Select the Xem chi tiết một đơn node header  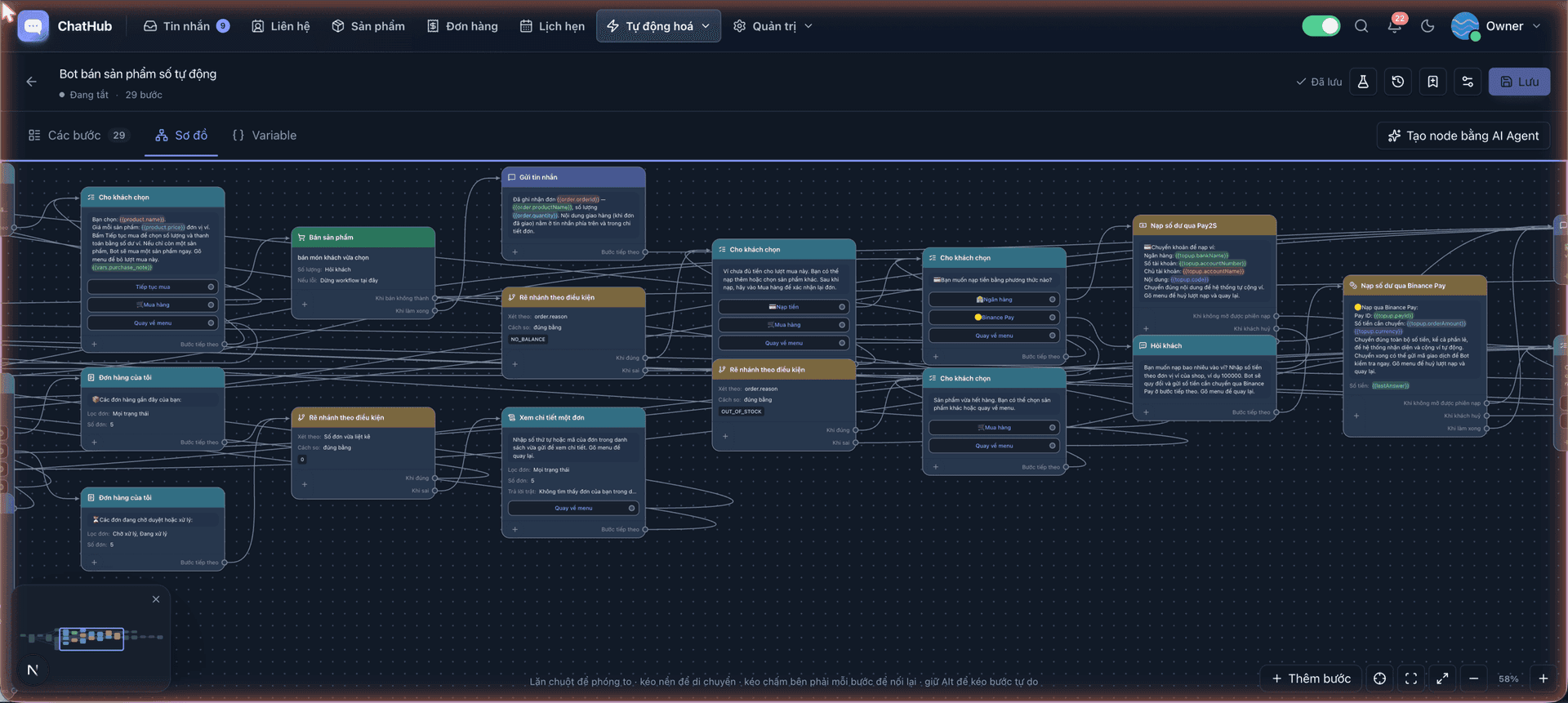click(573, 417)
